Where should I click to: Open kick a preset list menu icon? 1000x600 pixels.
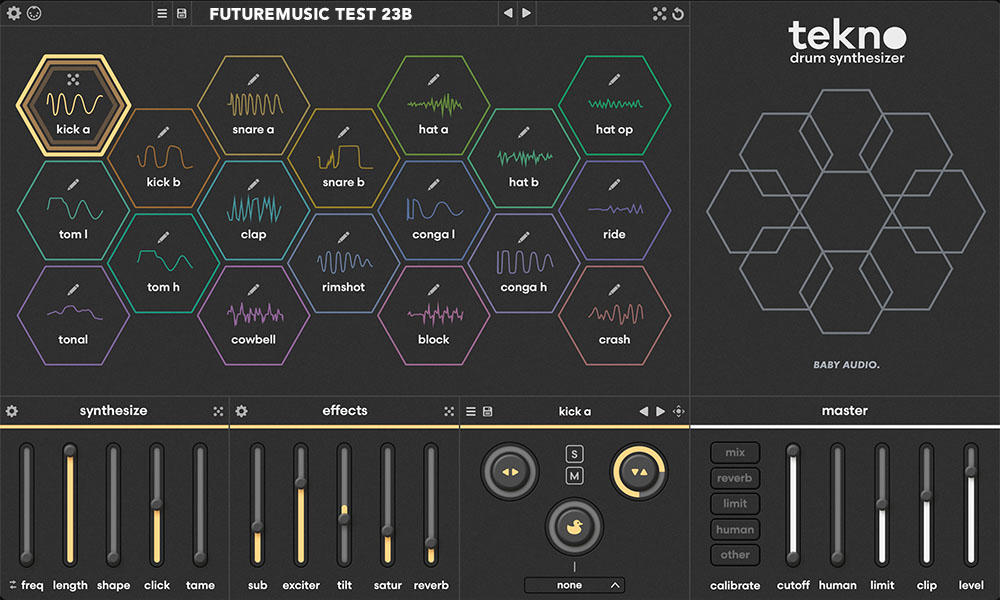coord(471,412)
